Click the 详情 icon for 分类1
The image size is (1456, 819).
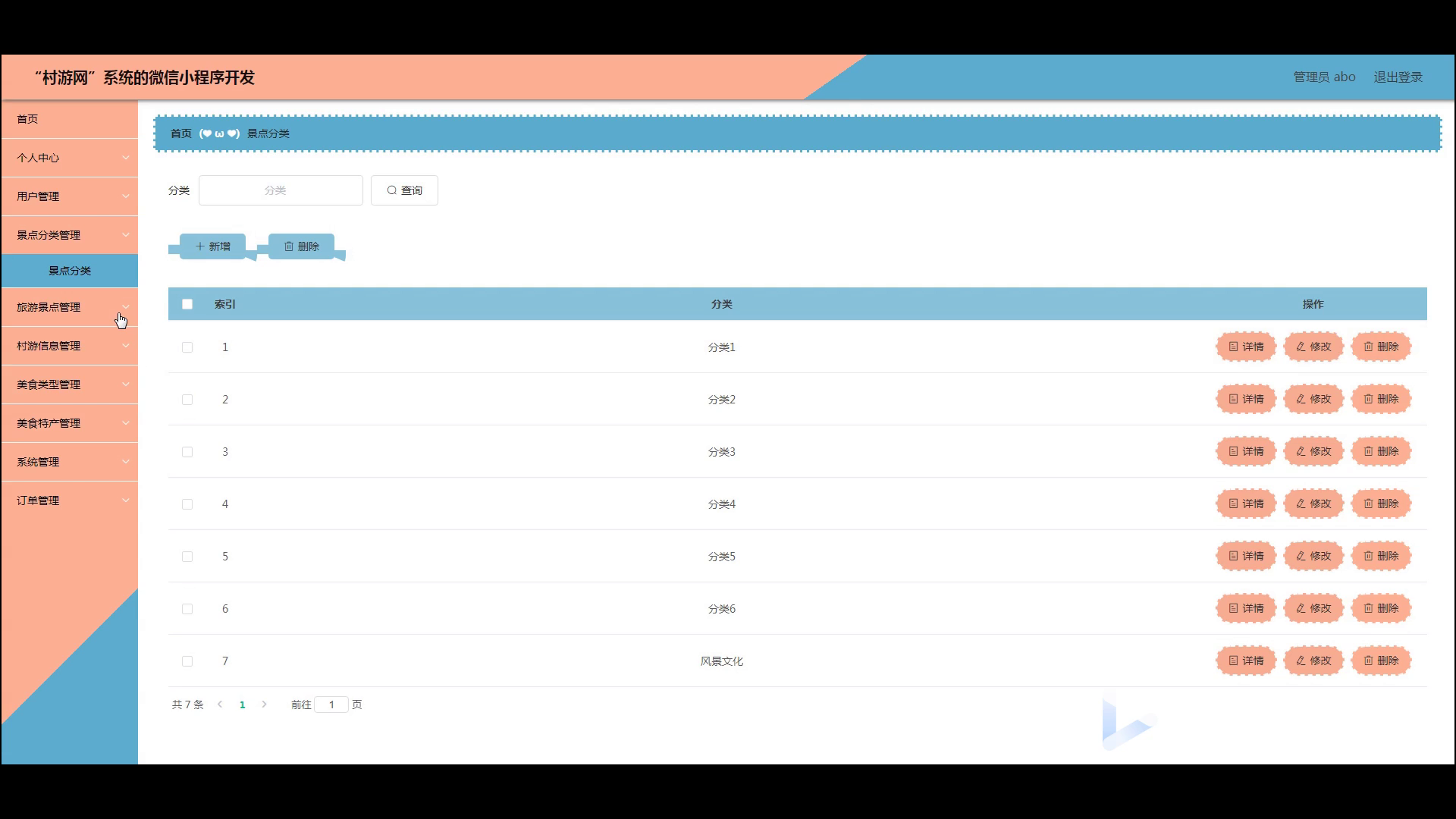[1233, 347]
